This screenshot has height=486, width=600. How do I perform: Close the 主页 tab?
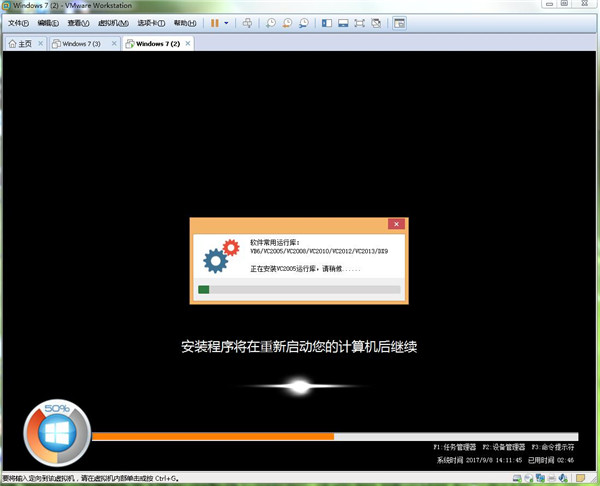coord(40,44)
